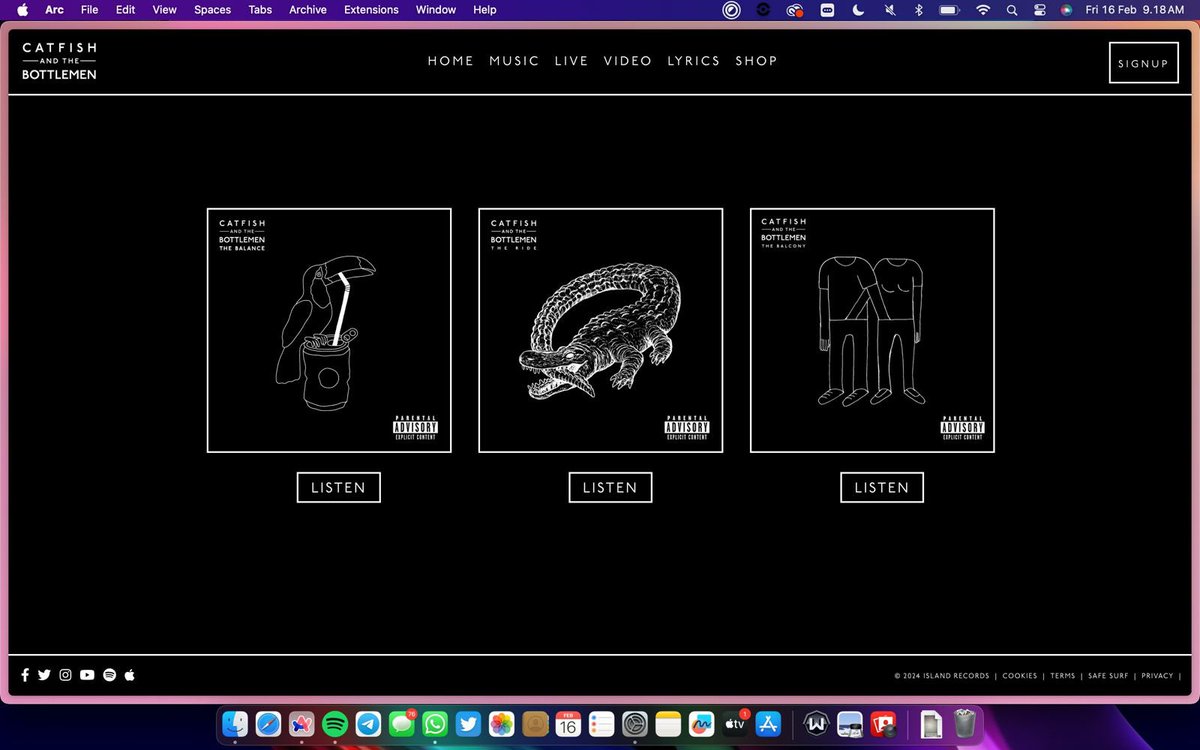Open the Archive menu
Image resolution: width=1200 pixels, height=750 pixels.
coord(308,10)
